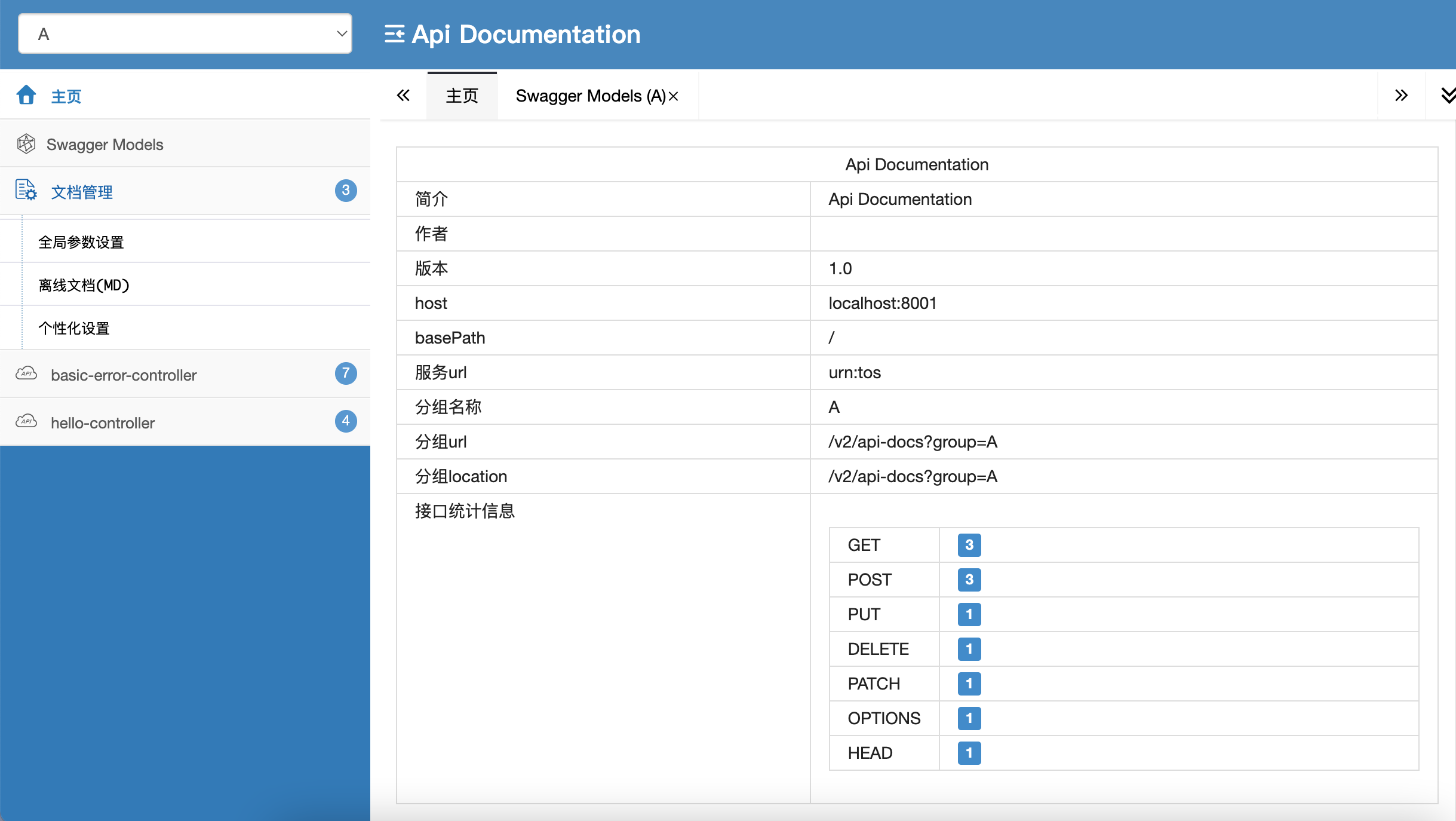Screen dimensions: 1456x821
Task: Switch to the 主页 tab
Action: [462, 96]
